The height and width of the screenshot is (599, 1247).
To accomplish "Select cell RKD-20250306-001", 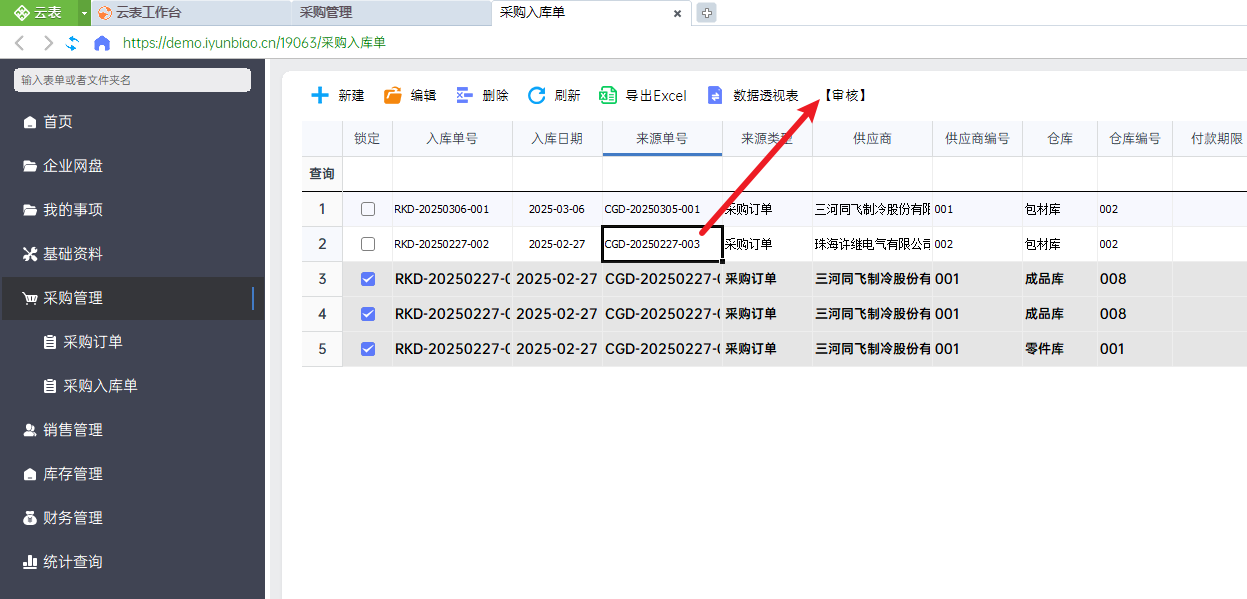I will (x=452, y=209).
